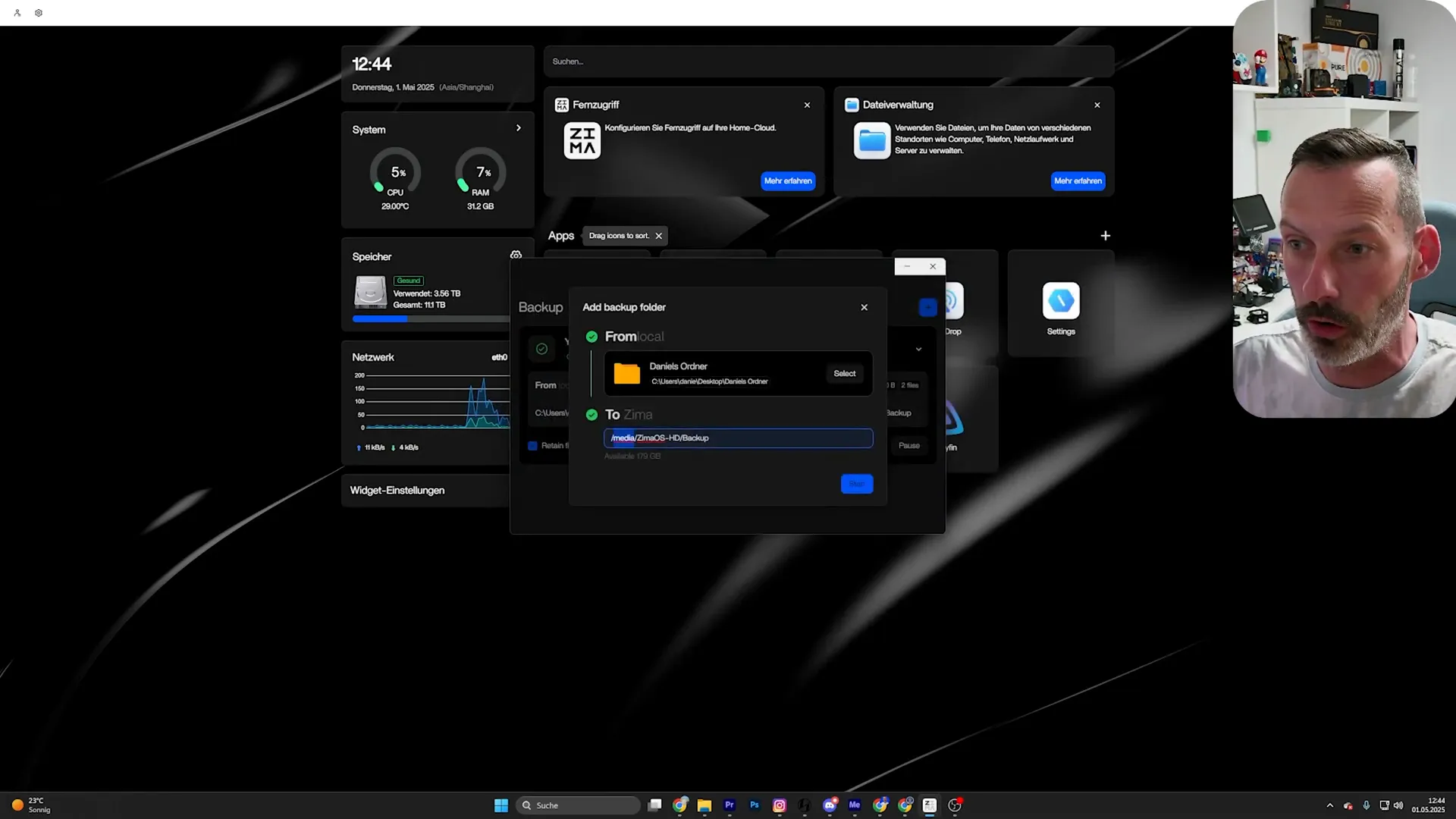
Task: Open the taskbar clock showing 12:44
Action: tap(1428, 805)
